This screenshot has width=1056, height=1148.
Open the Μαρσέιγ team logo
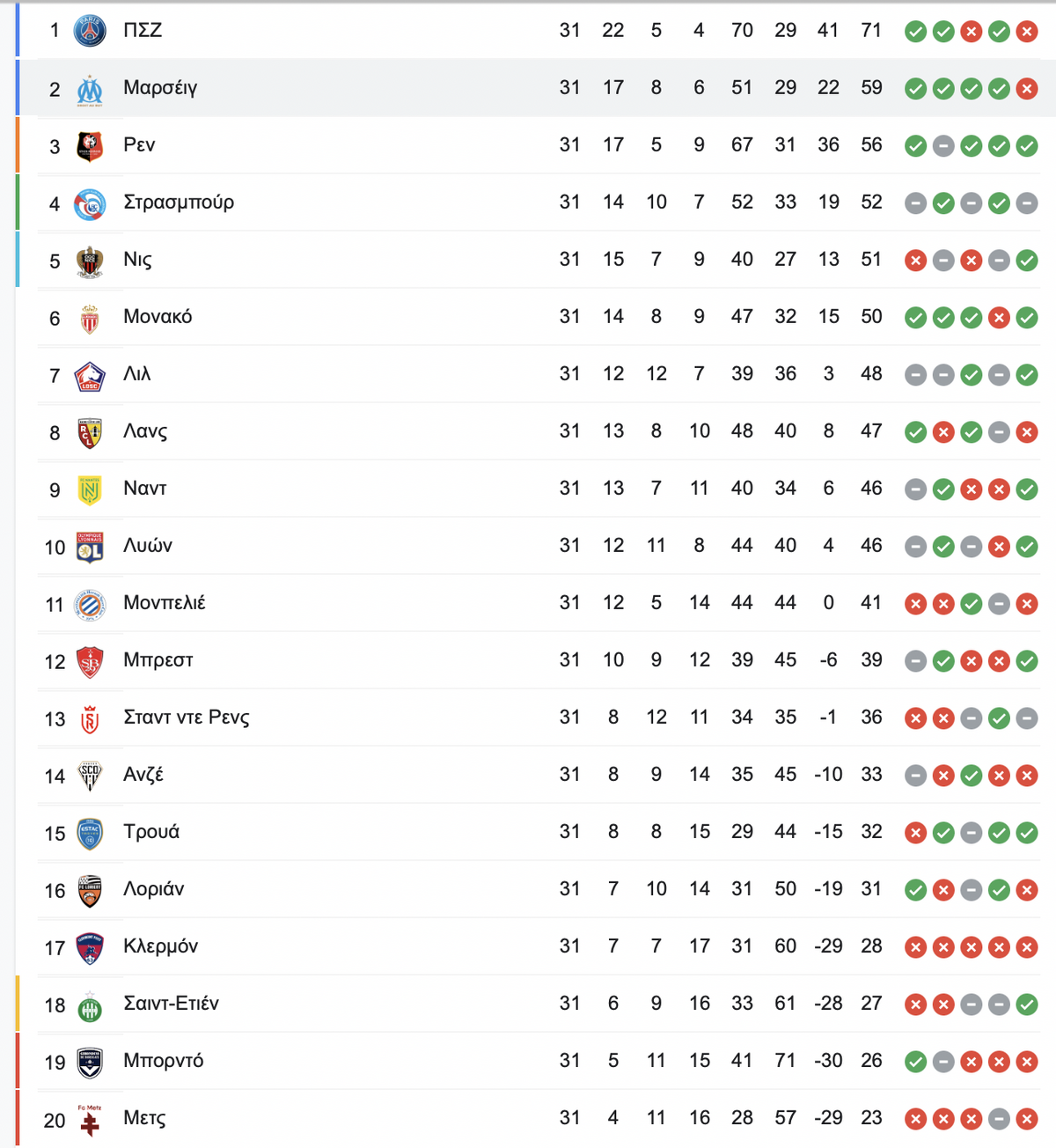click(90, 89)
